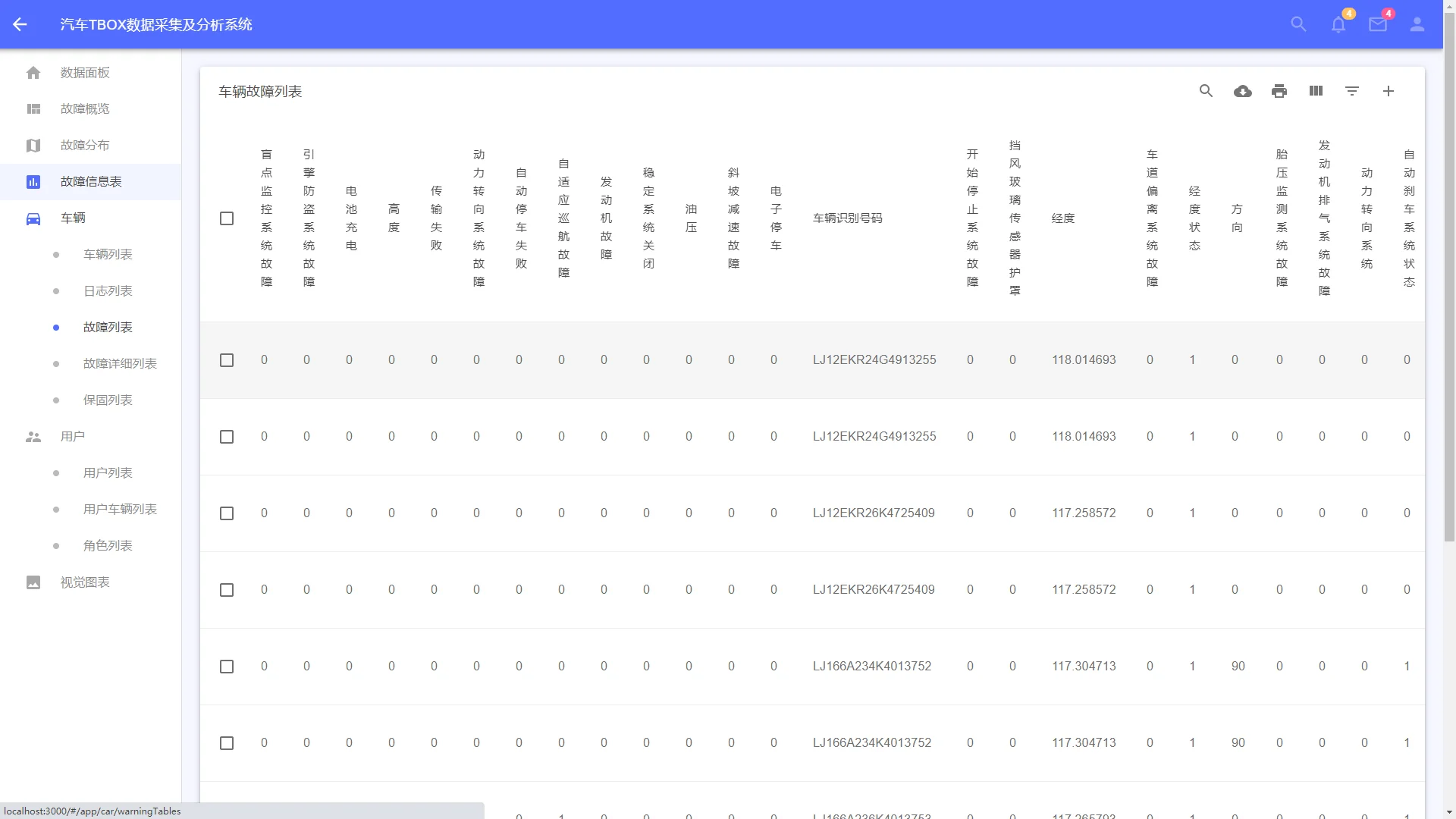The width and height of the screenshot is (1456, 819).
Task: Open the notifications bell icon
Action: pyautogui.click(x=1338, y=24)
